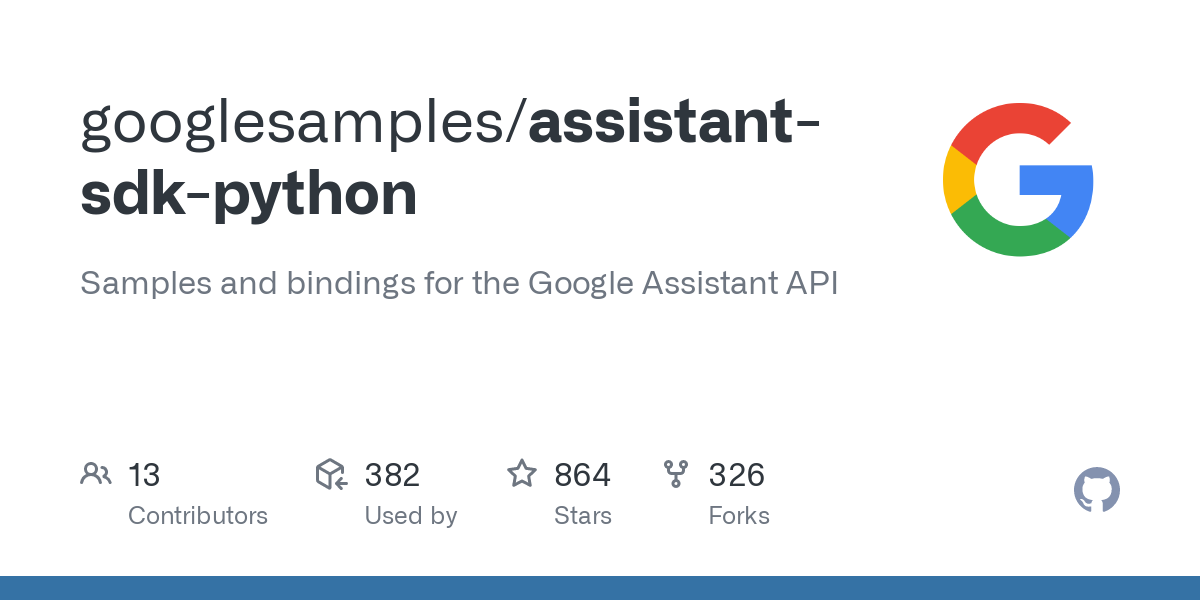Click the bold "sdk-python" title text

tap(248, 194)
